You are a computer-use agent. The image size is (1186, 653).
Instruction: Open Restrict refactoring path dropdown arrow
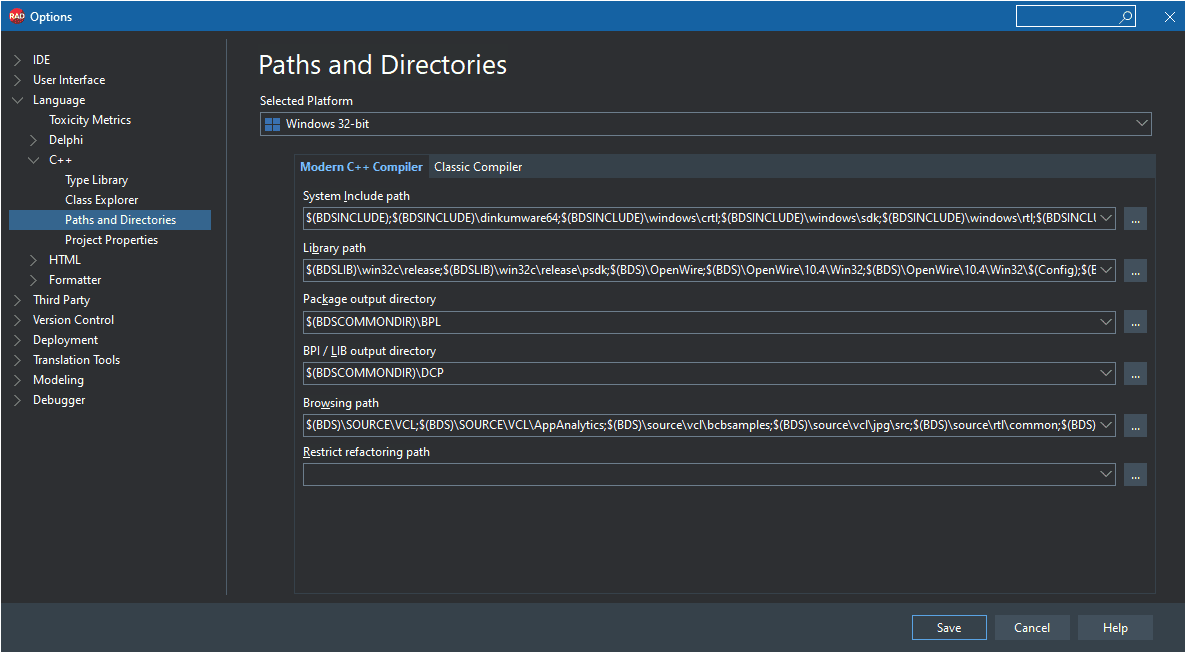click(1106, 474)
